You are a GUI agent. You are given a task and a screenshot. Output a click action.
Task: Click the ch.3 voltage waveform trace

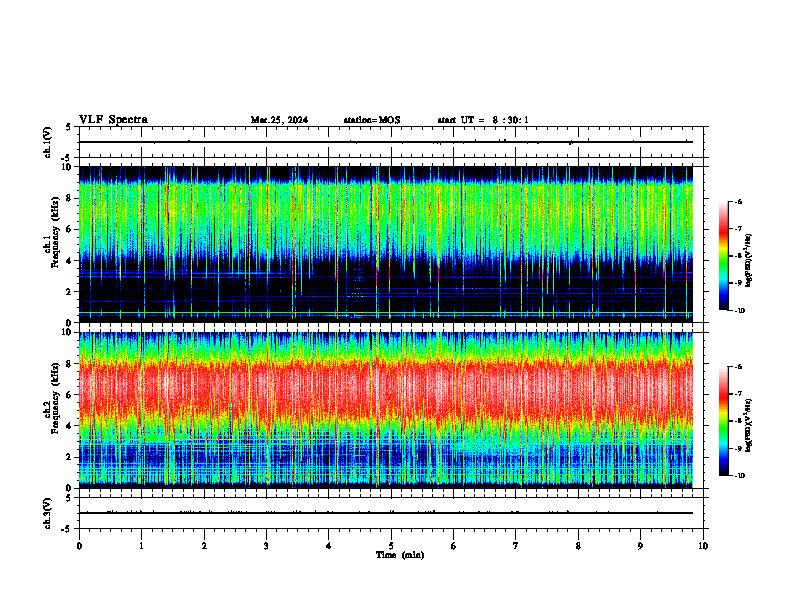click(x=386, y=513)
